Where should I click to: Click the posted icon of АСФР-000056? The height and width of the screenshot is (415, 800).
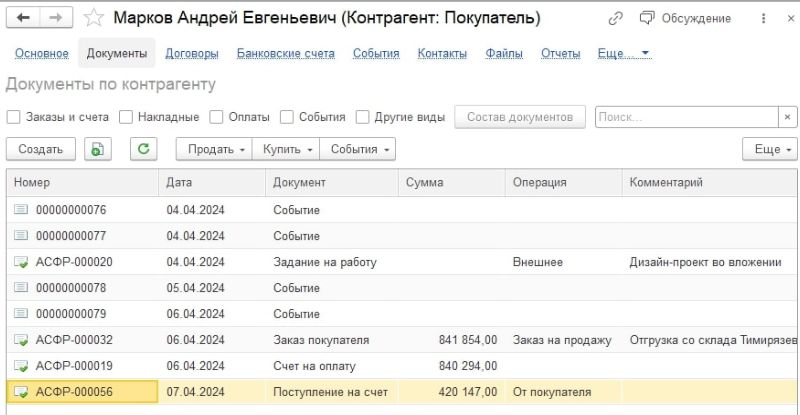tap(21, 392)
